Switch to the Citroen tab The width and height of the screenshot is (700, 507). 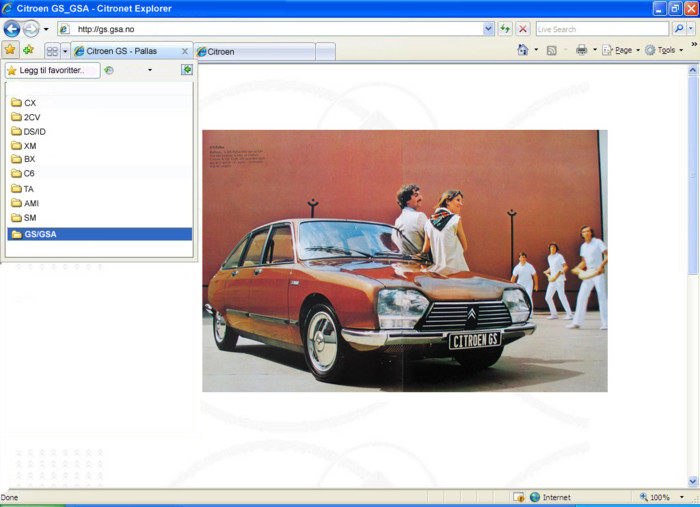(254, 52)
